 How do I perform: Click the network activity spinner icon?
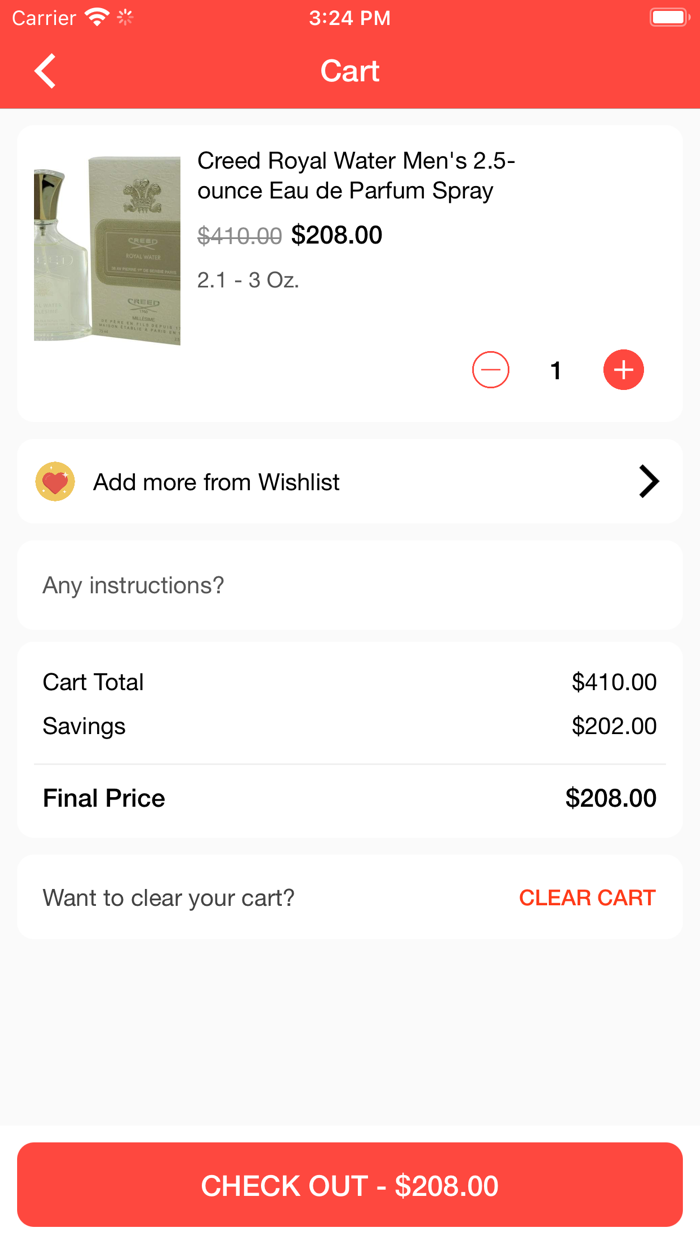coord(125,18)
